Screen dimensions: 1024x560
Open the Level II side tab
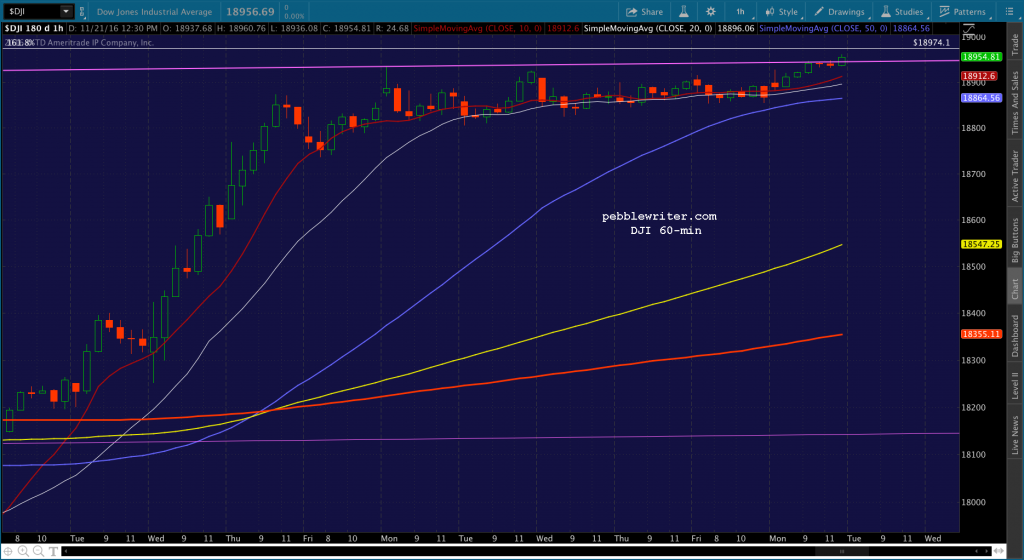[x=1015, y=385]
